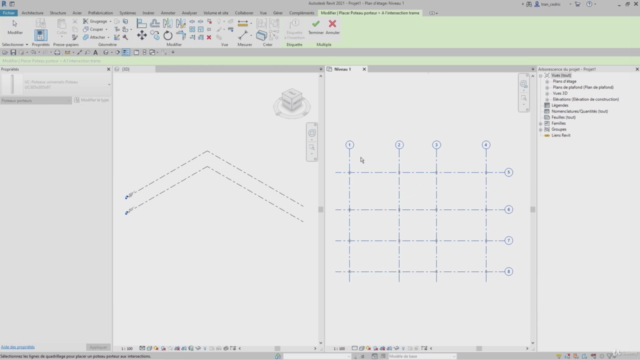
Task: Toggle the Propriétés palette button
Action: coord(40,35)
